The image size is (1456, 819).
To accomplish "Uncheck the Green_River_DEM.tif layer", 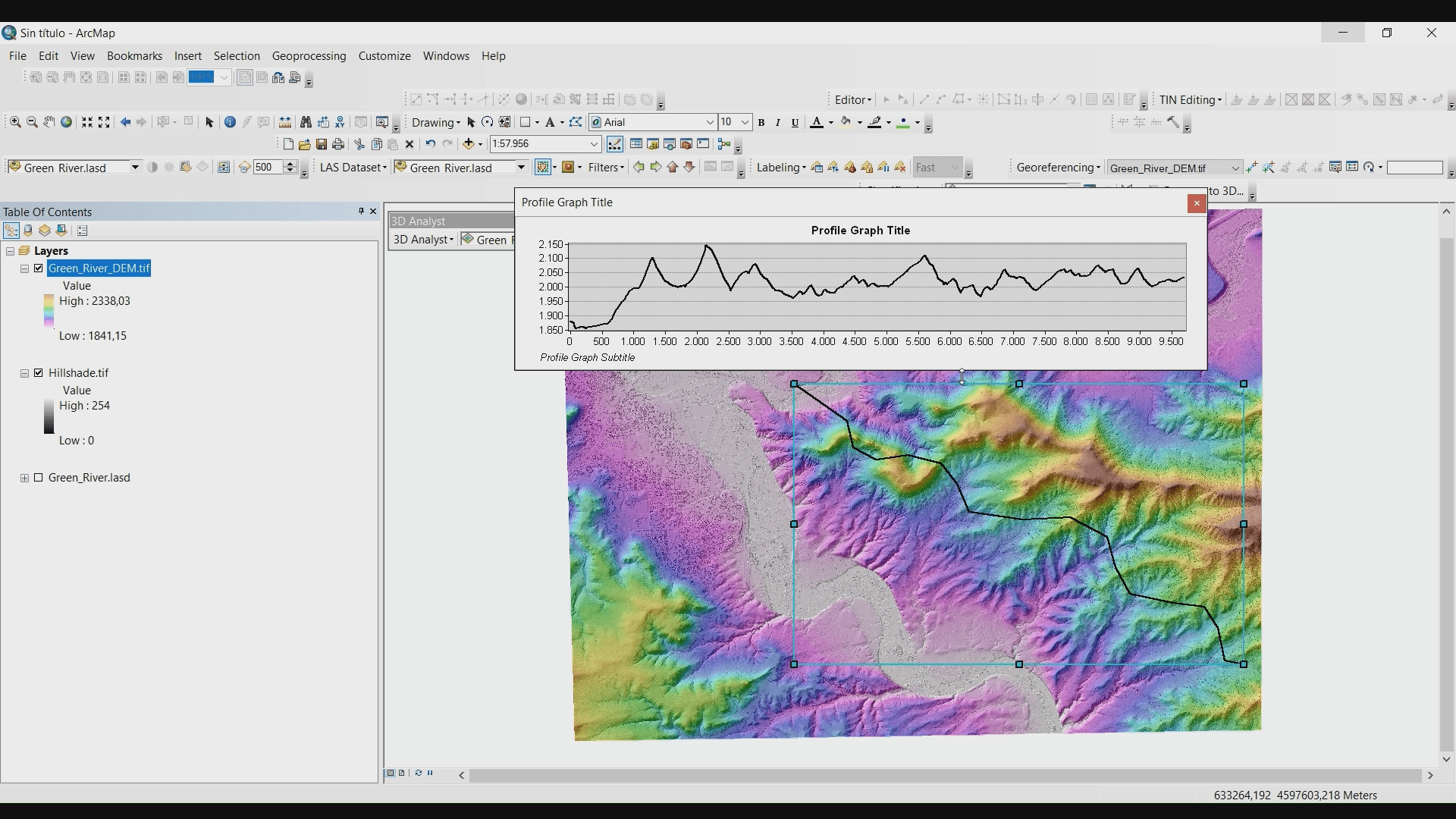I will point(39,268).
